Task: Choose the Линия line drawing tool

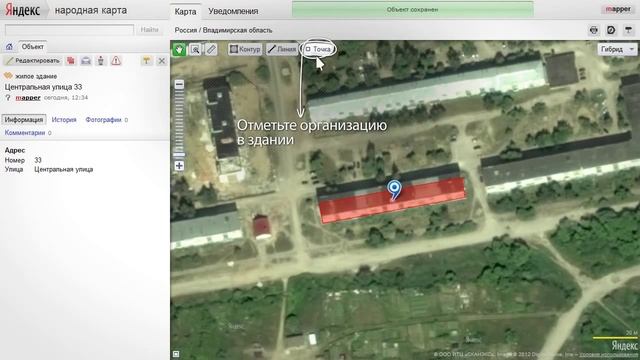Action: coord(282,49)
